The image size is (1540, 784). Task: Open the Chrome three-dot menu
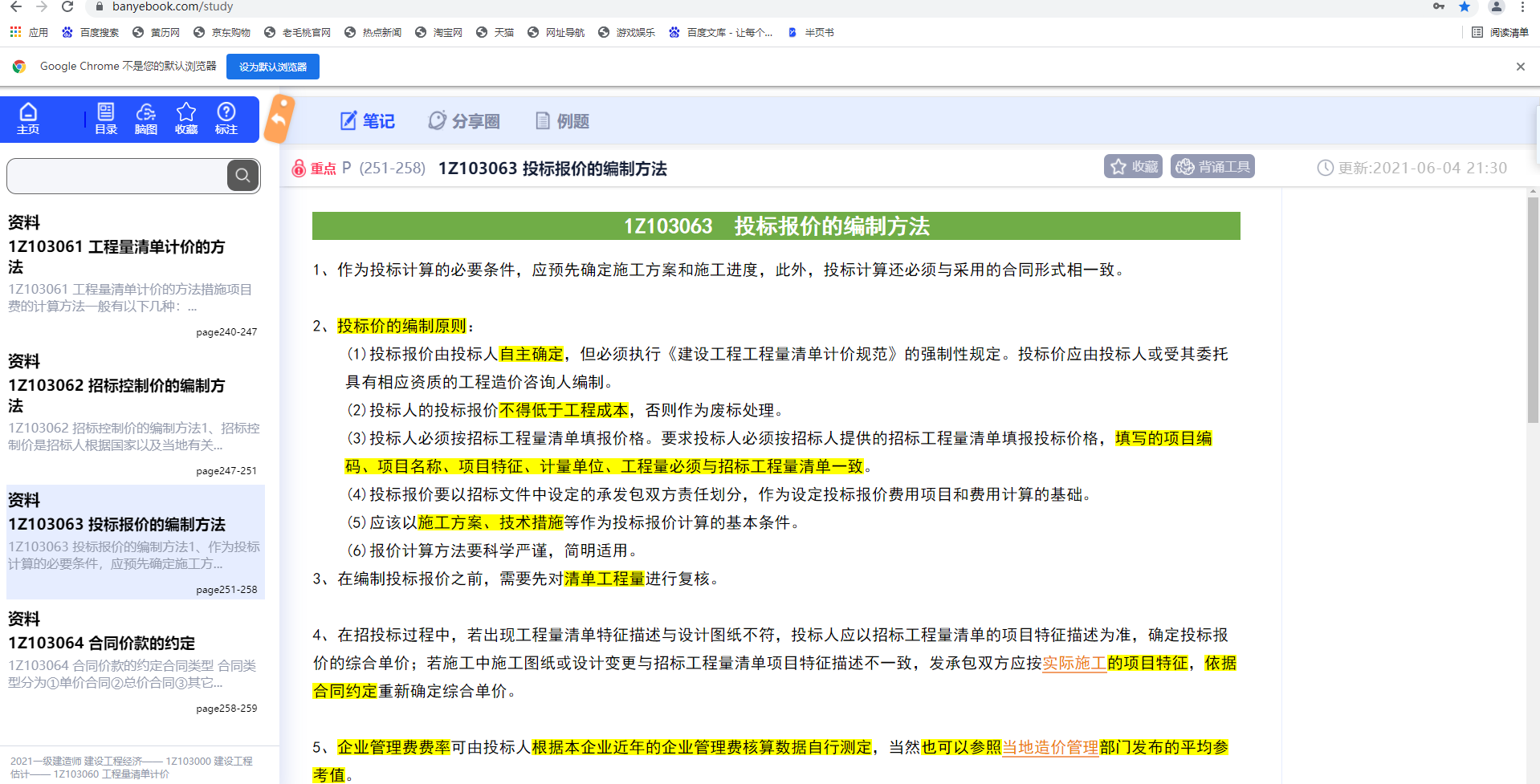[1522, 6]
